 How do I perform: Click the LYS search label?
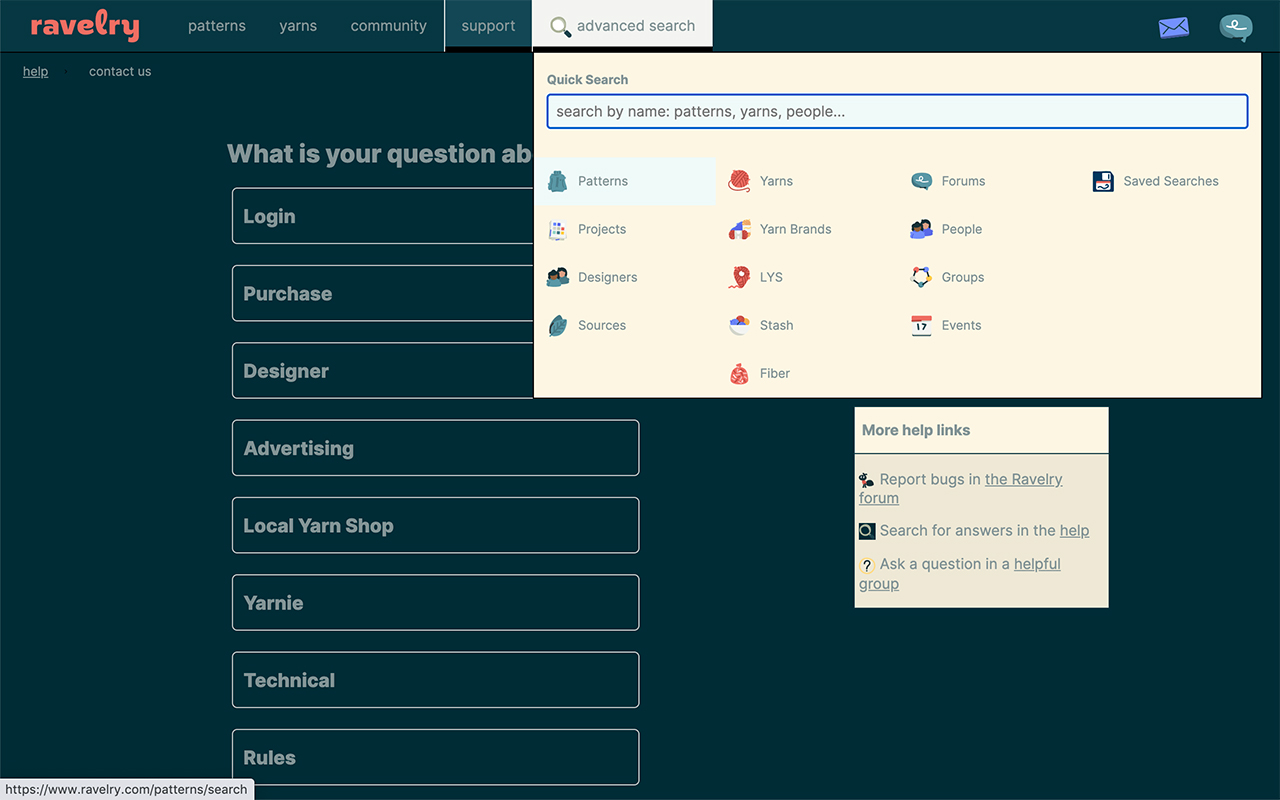pos(771,277)
